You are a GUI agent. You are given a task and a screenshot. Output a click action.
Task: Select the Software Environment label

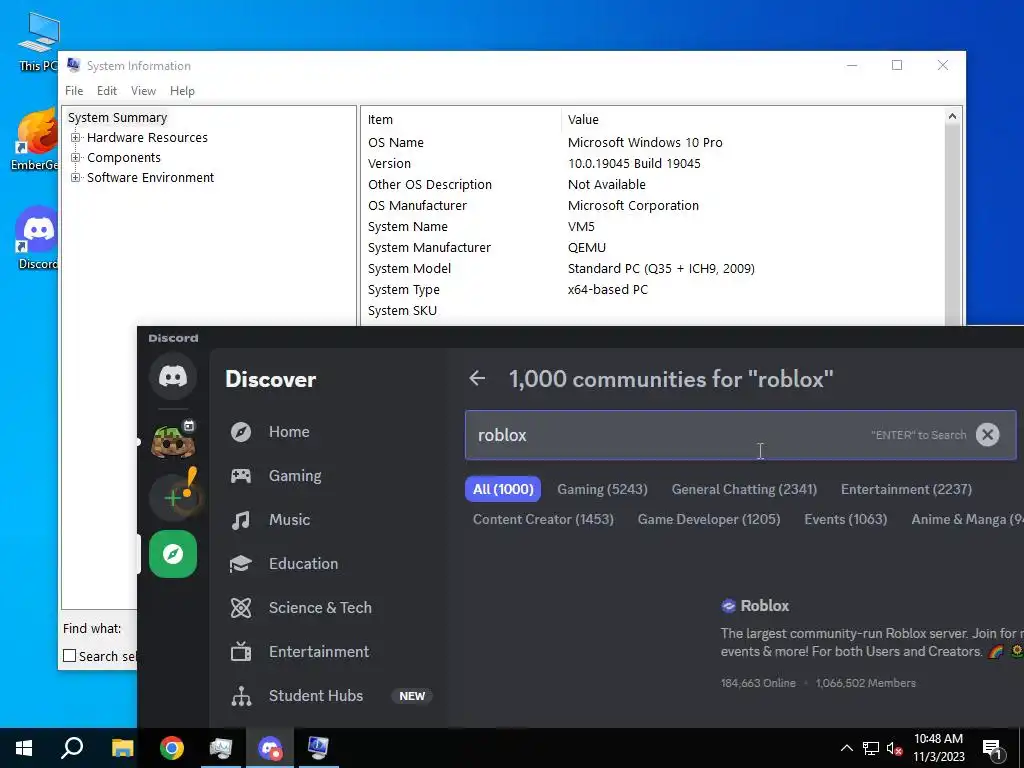pos(150,178)
